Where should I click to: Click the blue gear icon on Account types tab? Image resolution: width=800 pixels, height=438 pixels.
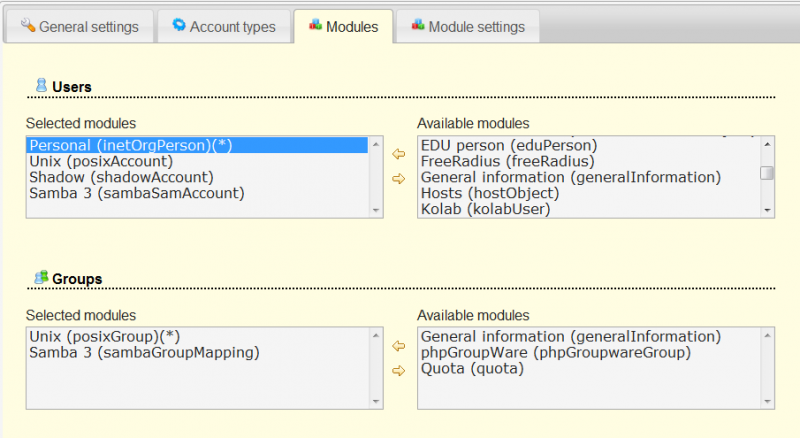pyautogui.click(x=179, y=25)
